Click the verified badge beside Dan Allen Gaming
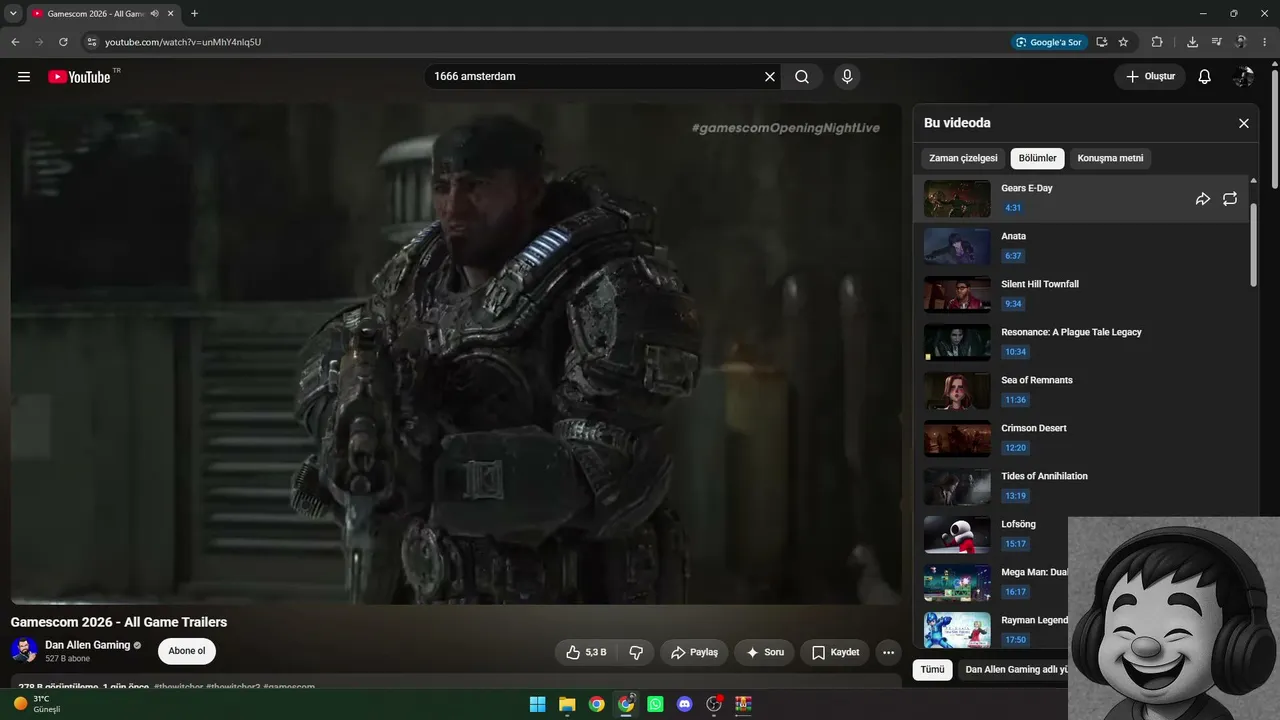 (x=138, y=645)
